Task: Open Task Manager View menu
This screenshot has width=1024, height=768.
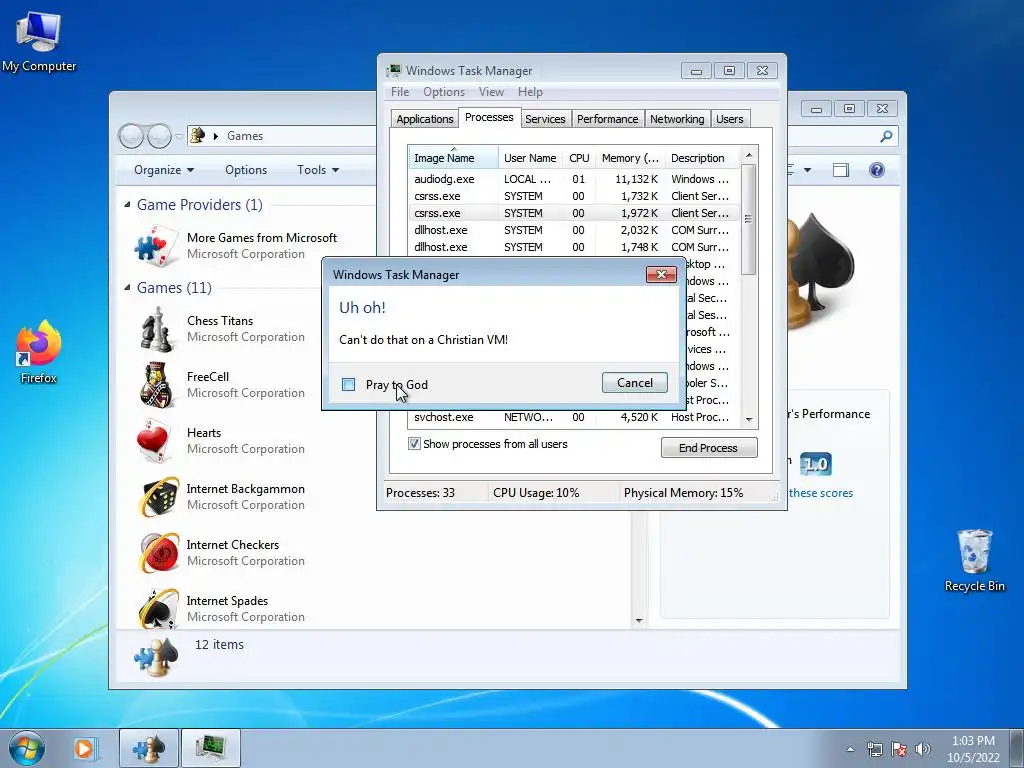Action: [491, 92]
